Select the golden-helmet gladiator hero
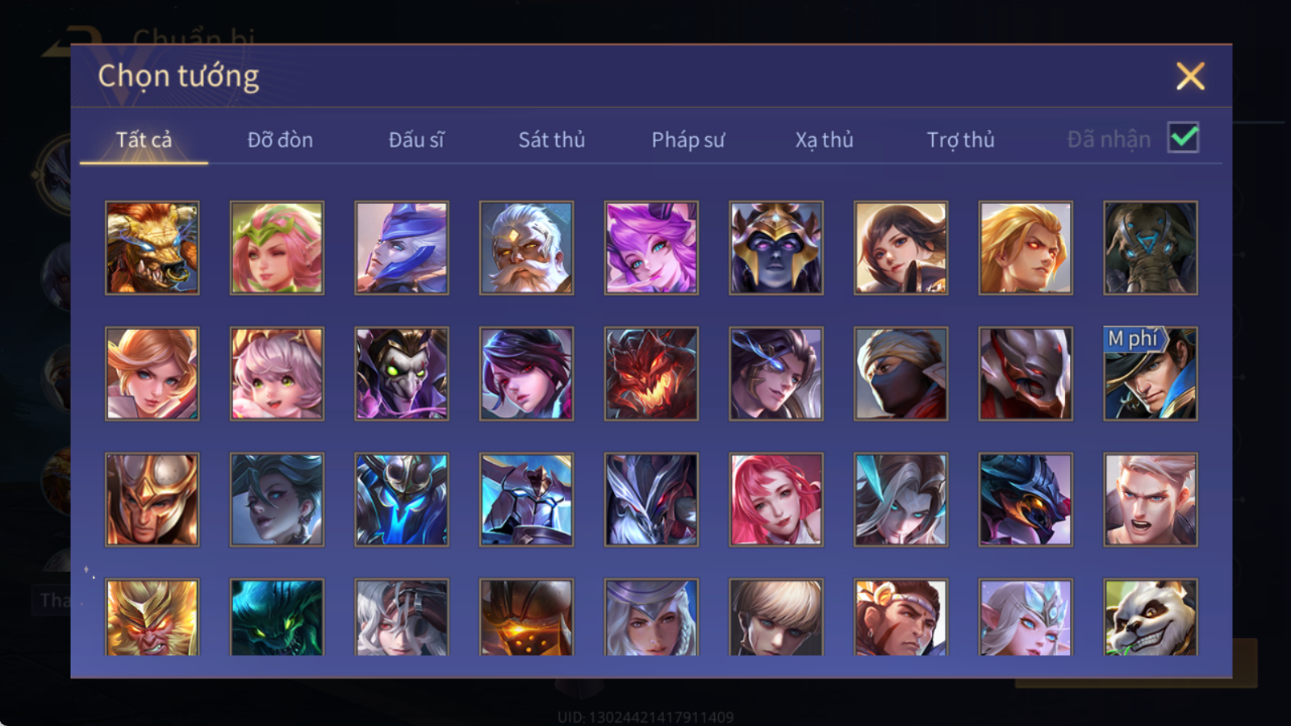1291x726 pixels. coord(152,499)
